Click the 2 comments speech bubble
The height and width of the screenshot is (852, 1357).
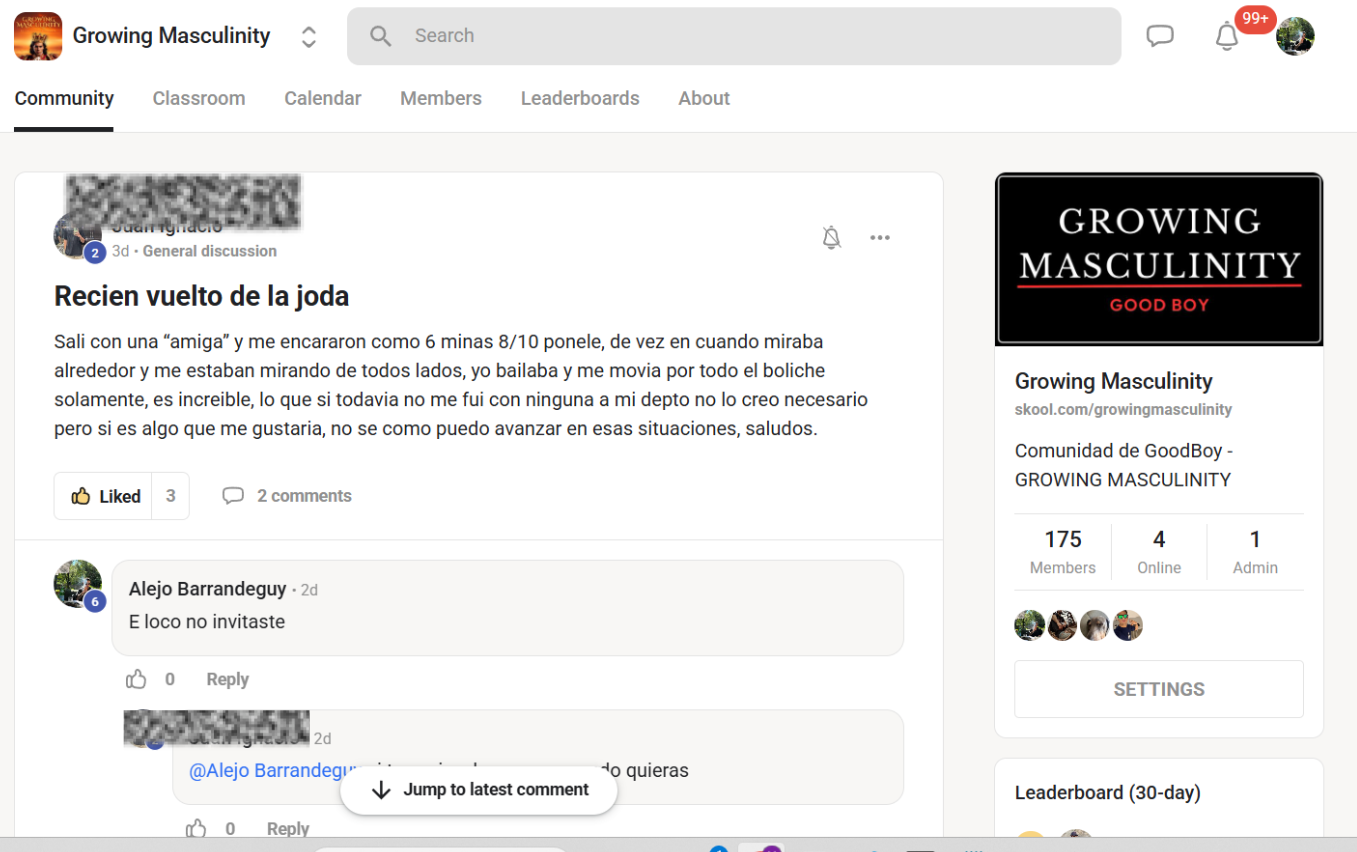click(x=233, y=496)
